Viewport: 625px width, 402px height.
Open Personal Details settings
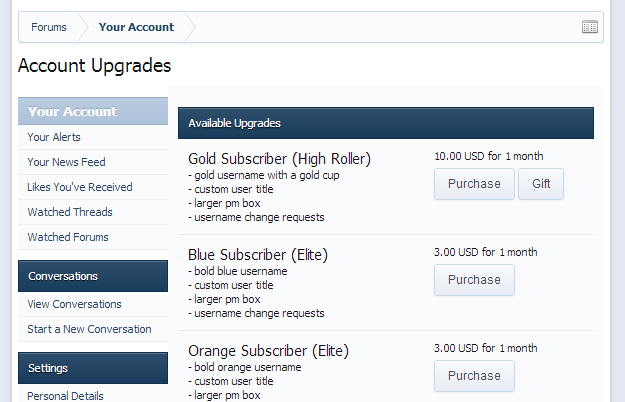pos(65,395)
